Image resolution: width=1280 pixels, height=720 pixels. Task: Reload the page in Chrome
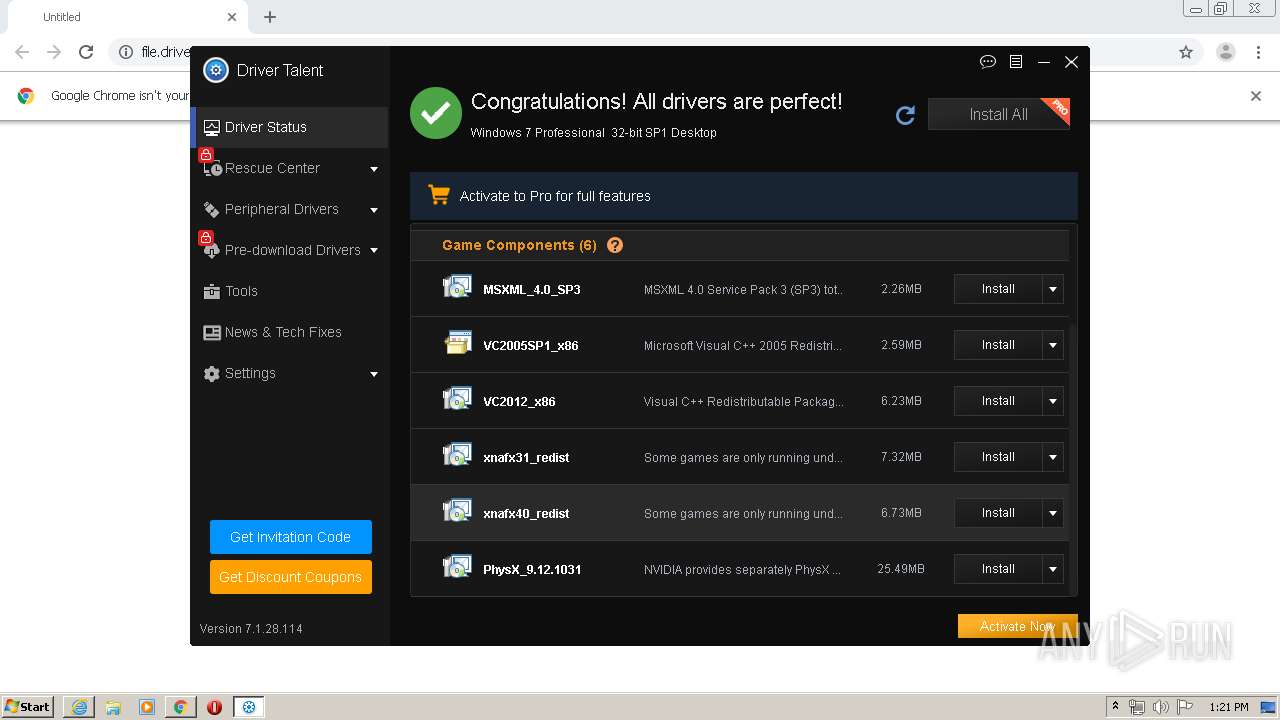click(86, 52)
